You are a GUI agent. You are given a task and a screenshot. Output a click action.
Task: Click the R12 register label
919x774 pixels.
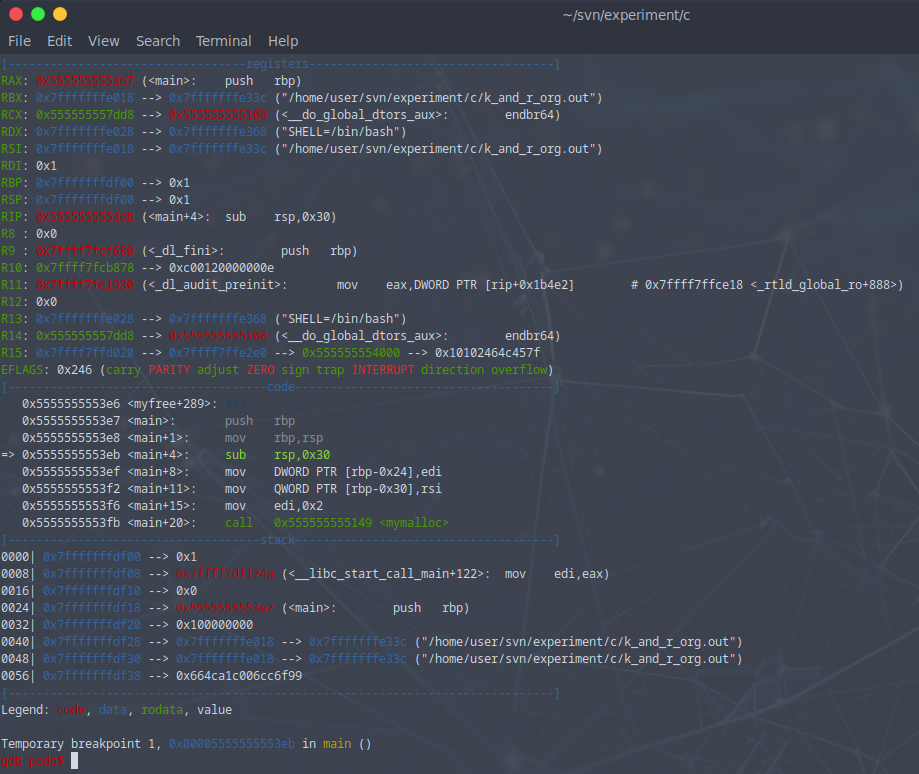pyautogui.click(x=12, y=302)
